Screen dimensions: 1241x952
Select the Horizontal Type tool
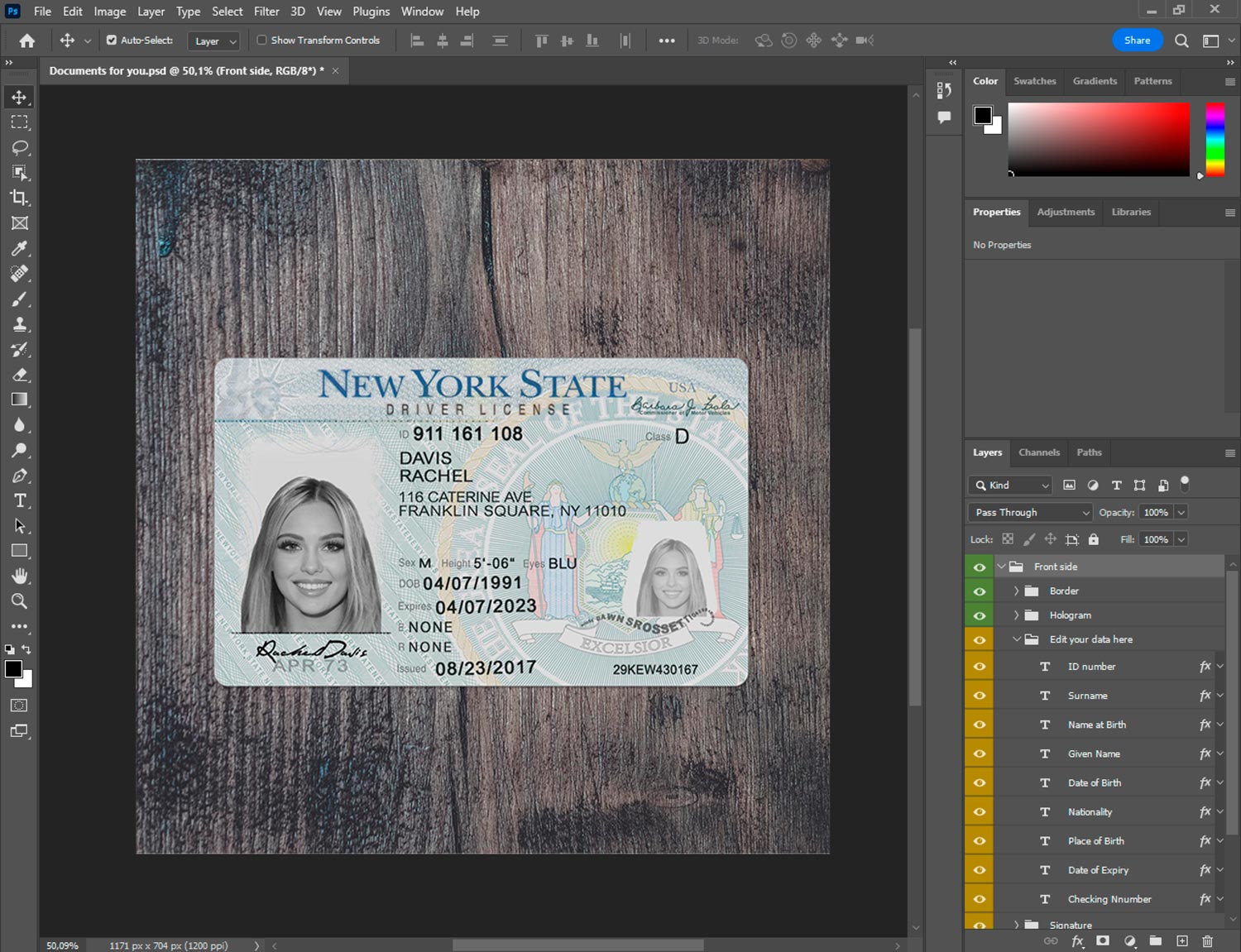(19, 500)
